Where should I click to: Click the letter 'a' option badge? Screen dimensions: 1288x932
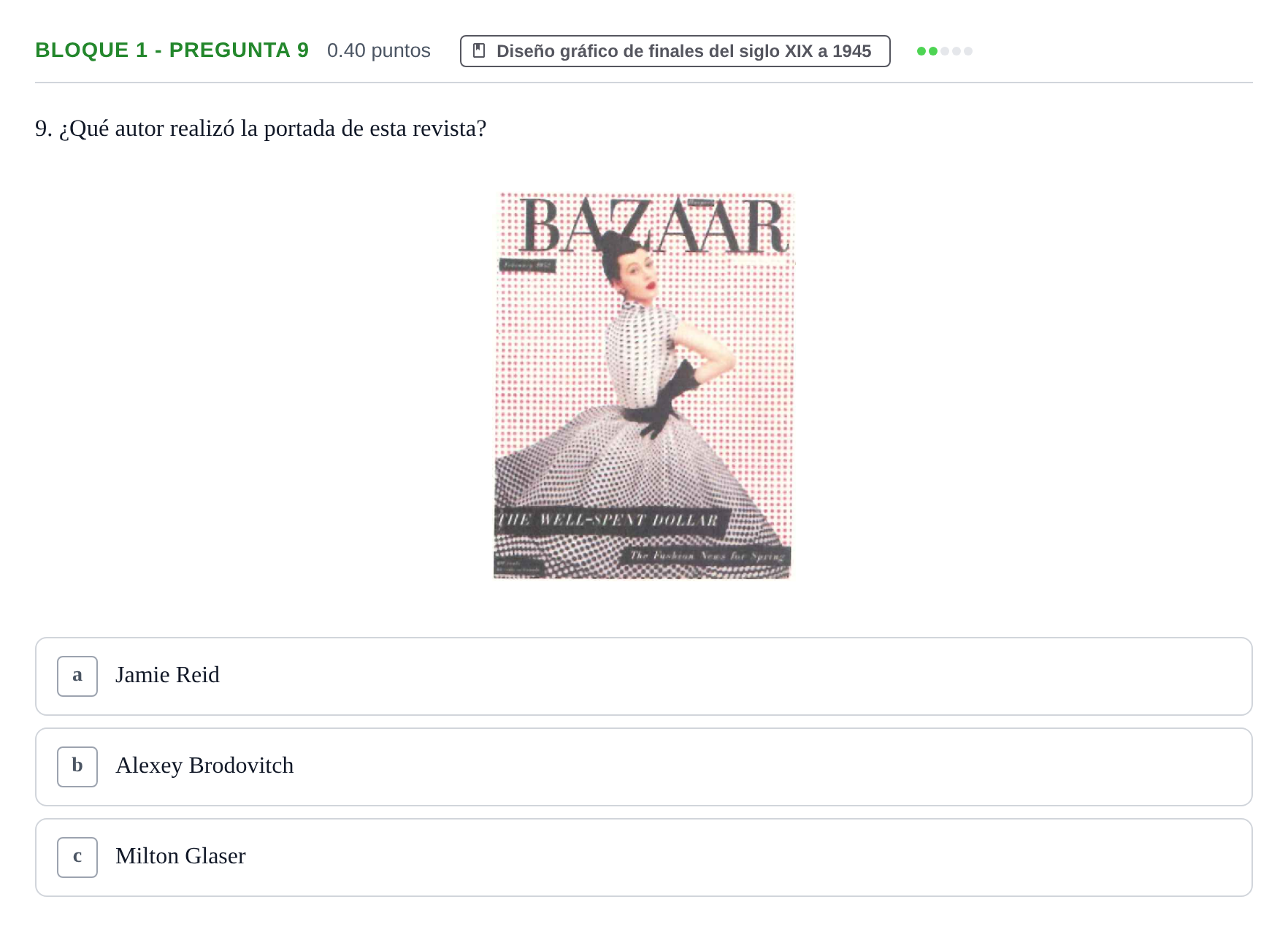[77, 676]
